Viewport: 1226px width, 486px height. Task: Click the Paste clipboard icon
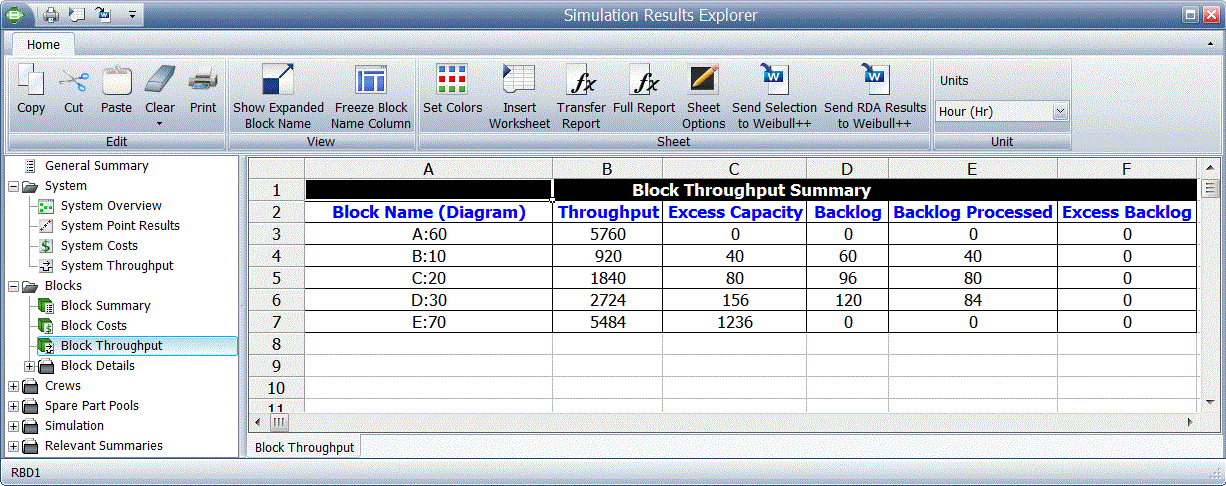(x=116, y=82)
